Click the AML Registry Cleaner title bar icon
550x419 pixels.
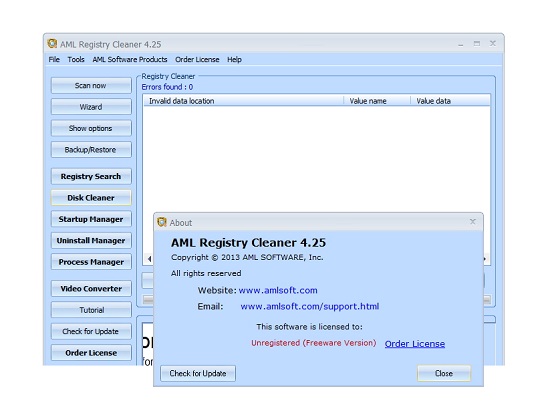52,43
